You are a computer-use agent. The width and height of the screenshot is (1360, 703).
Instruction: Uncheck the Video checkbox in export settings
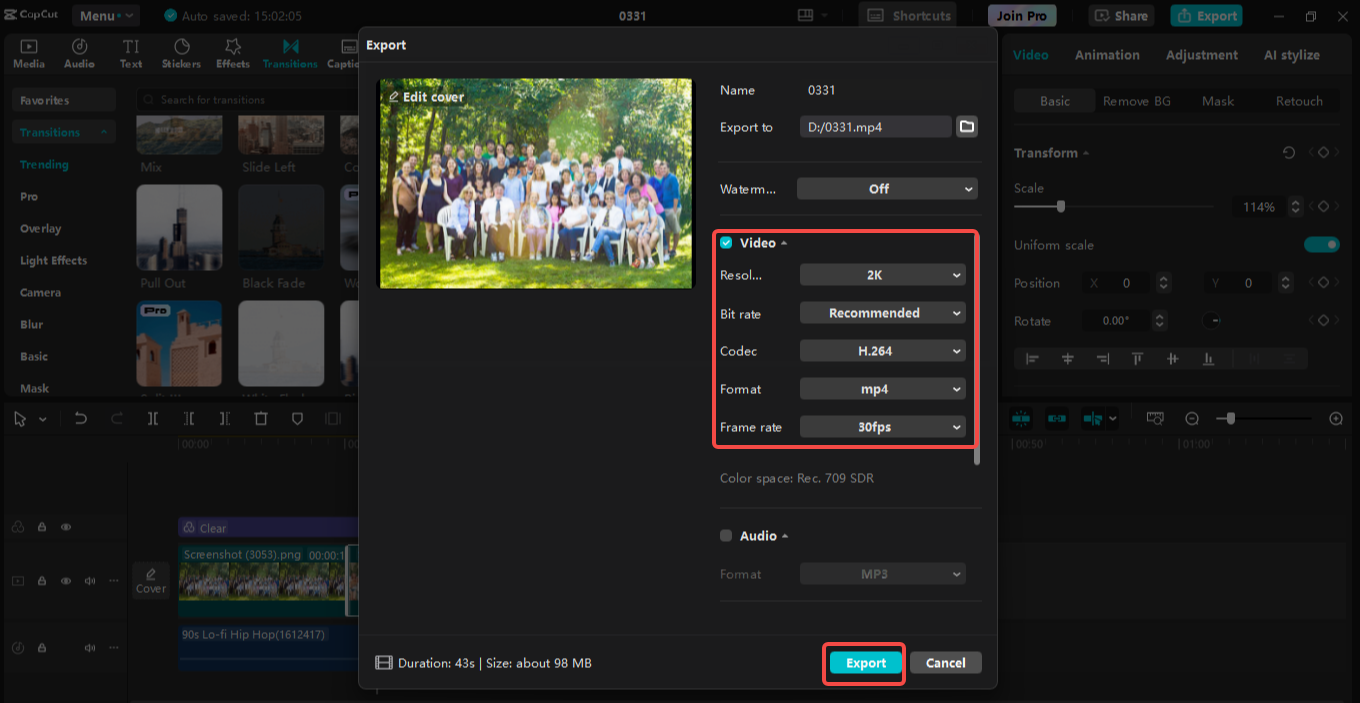(x=725, y=242)
